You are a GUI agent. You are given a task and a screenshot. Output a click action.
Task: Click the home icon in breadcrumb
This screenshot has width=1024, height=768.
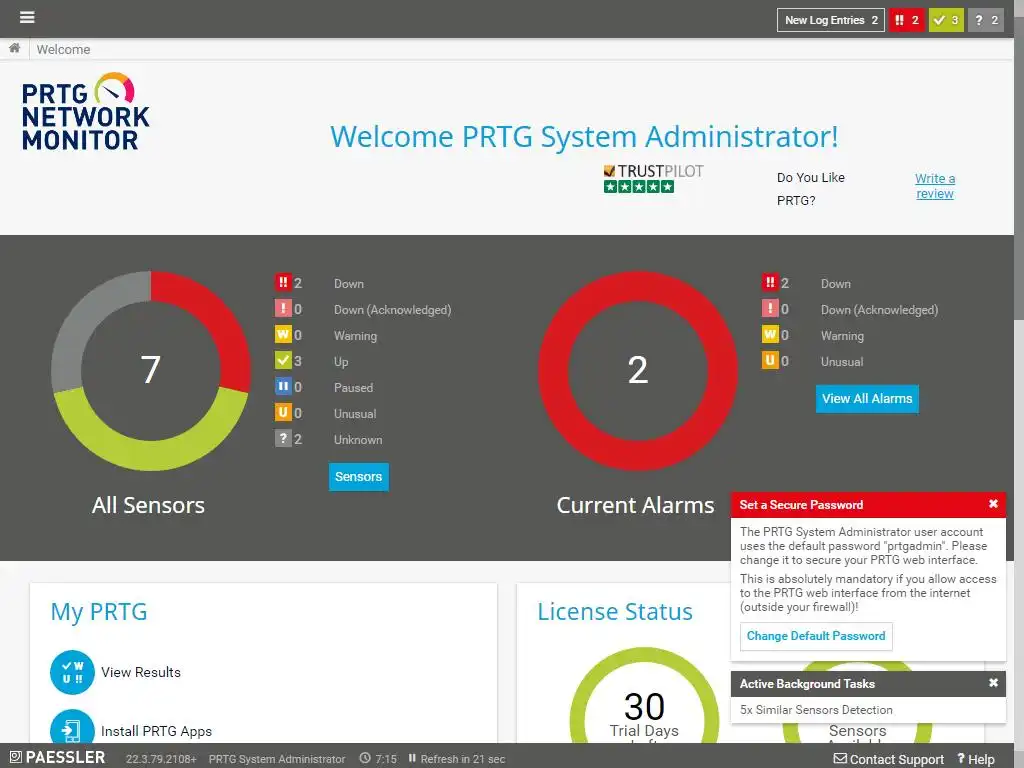point(14,48)
